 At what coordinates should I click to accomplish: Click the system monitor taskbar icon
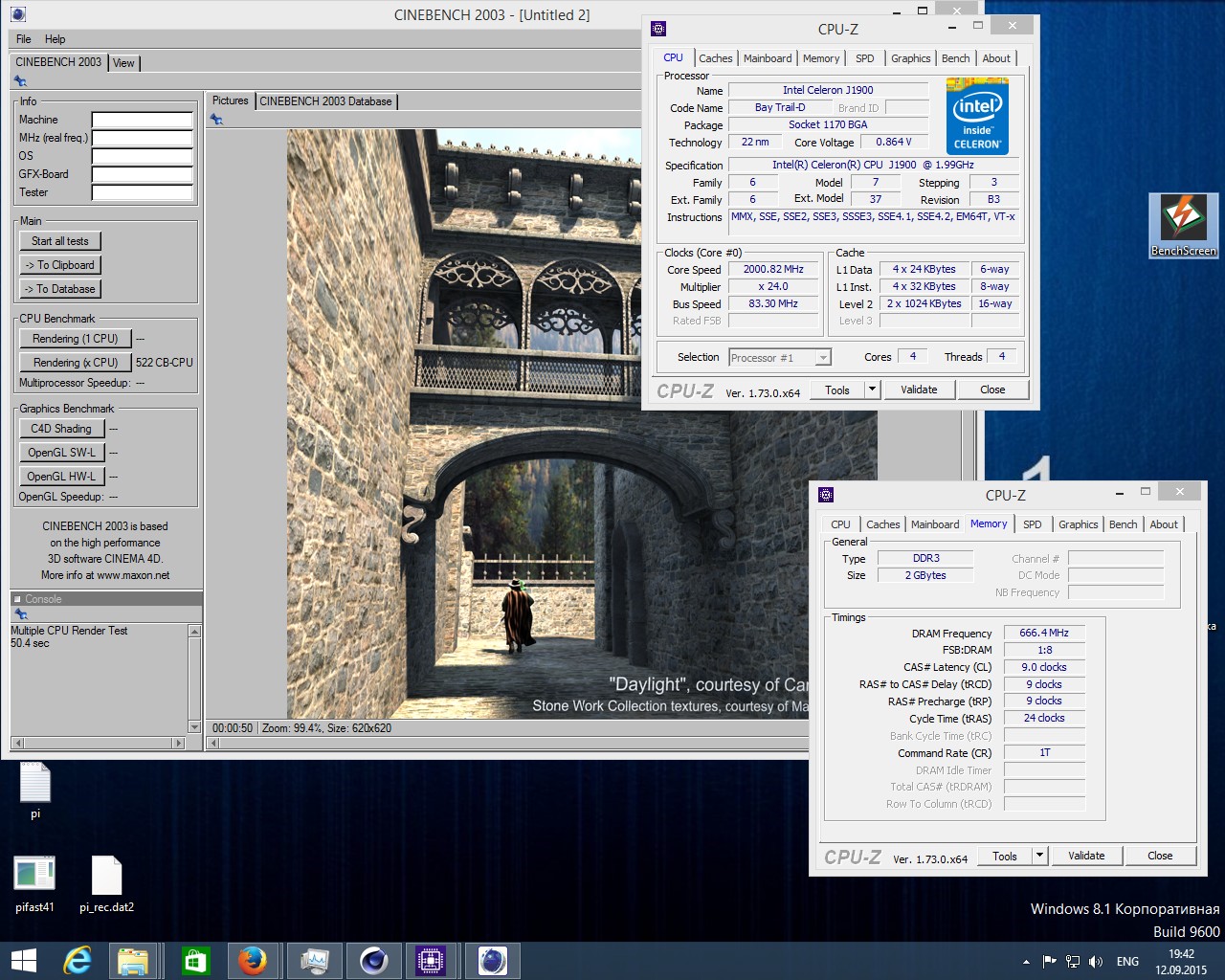point(314,961)
